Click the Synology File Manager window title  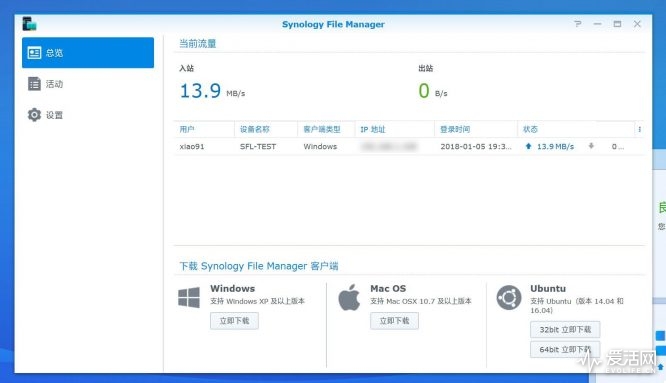pos(333,24)
